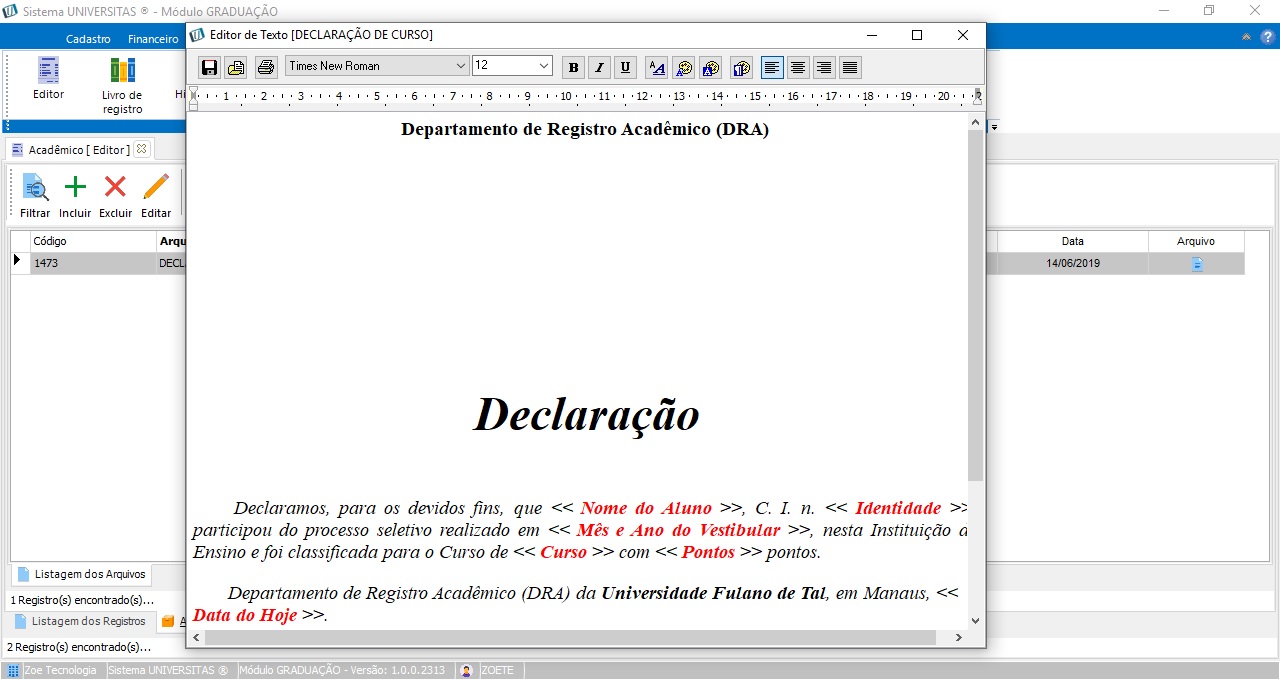Viewport: 1280px width, 680px height.
Task: Click the row indicator arrow for record 1473
Action: coord(17,261)
